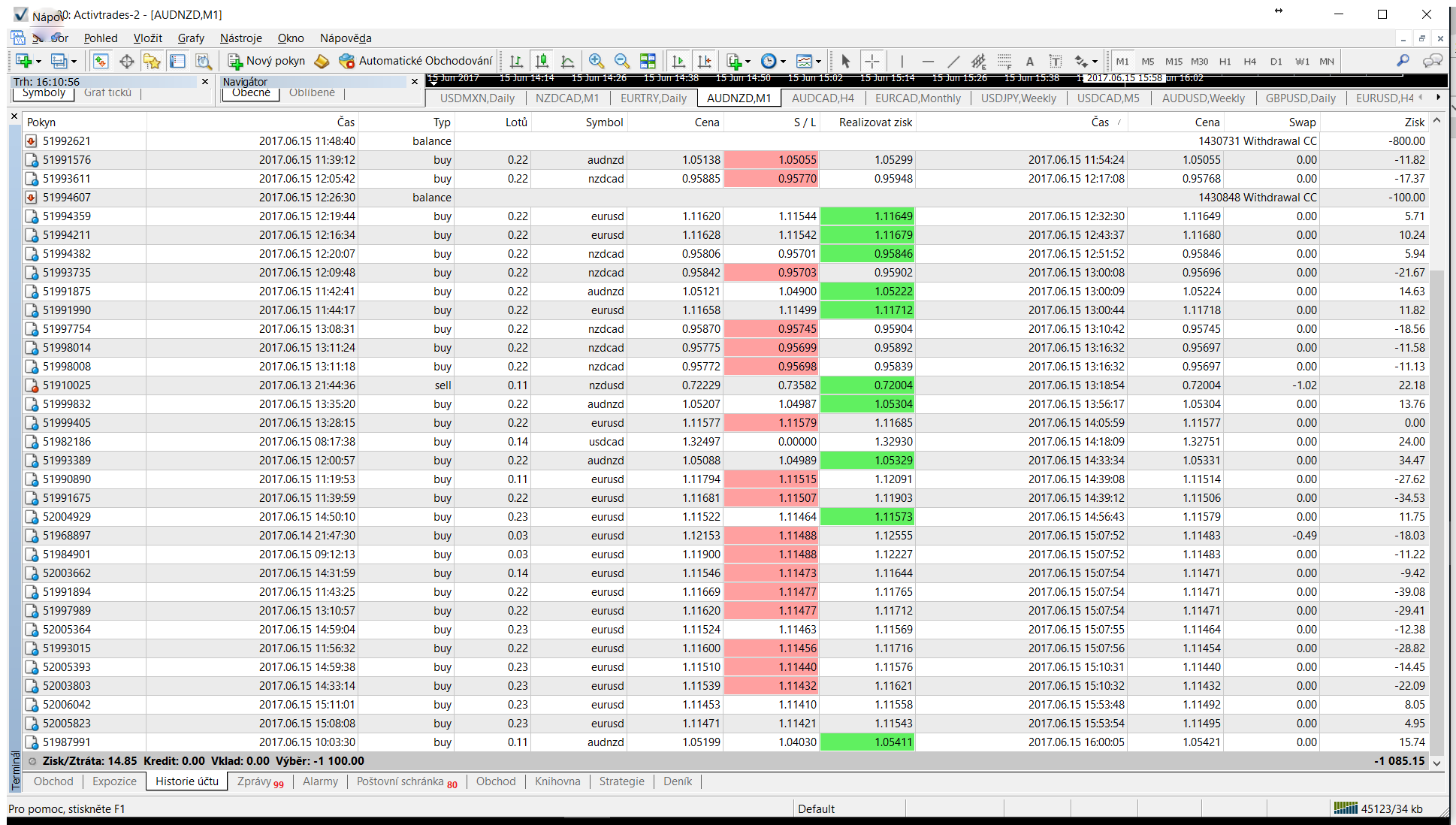Switch to the Expozice terminal tab
This screenshot has height=825, width=1456.
tap(114, 781)
